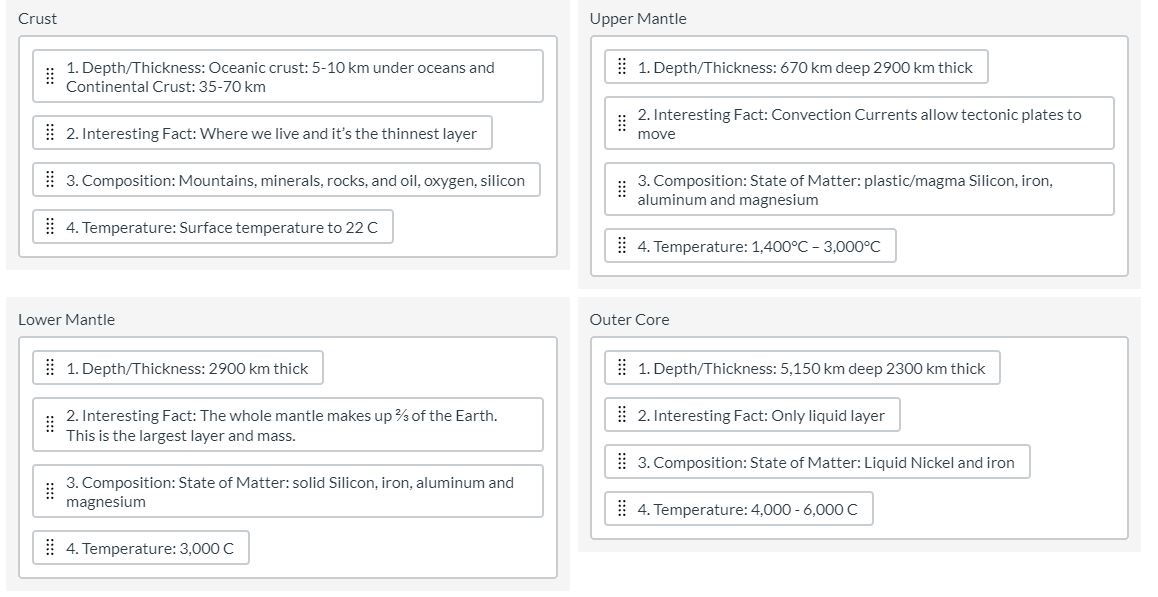Click the Upper Mantle category heading
This screenshot has height=597, width=1158.
[638, 19]
